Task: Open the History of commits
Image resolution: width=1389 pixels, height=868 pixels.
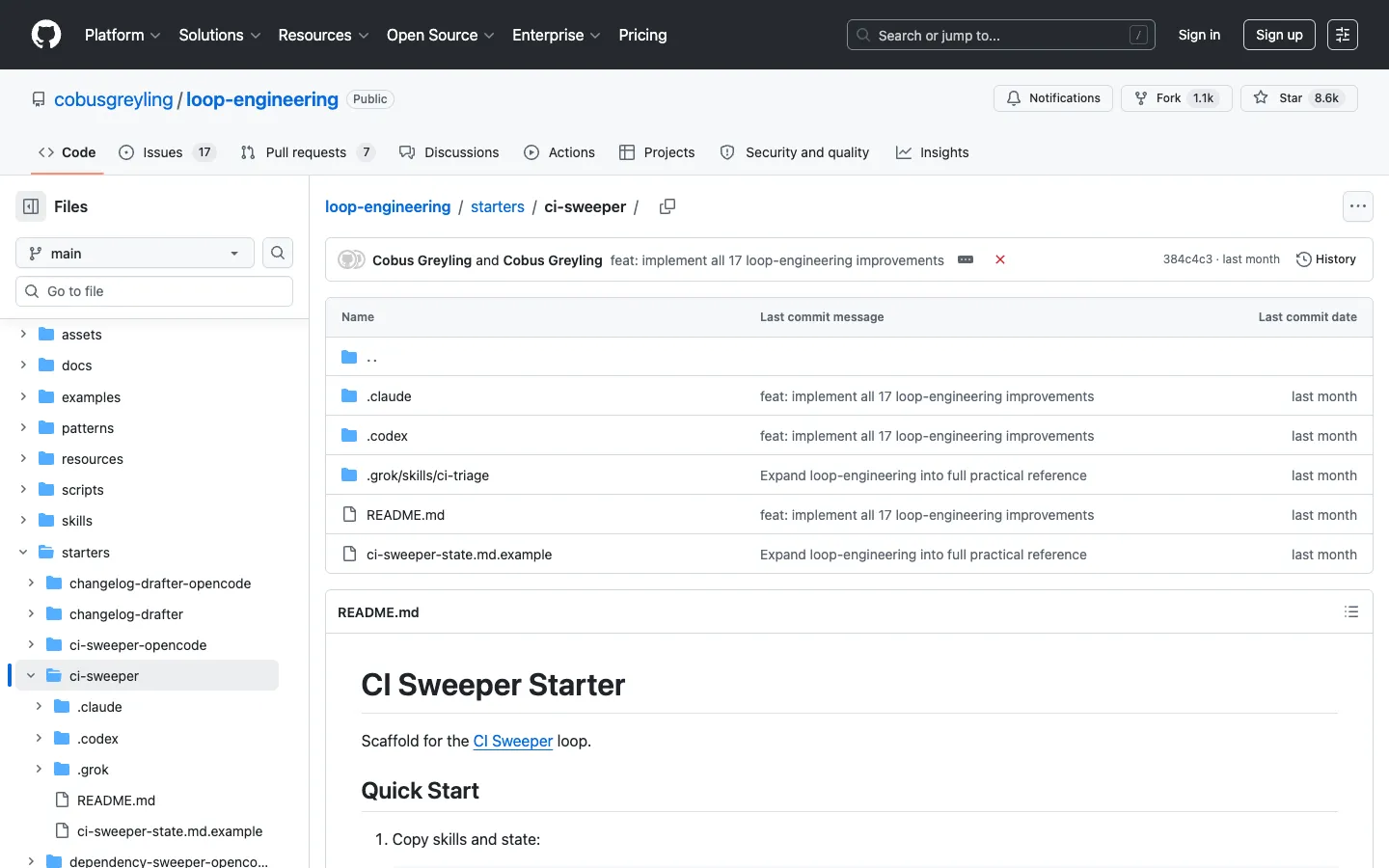Action: [x=1326, y=259]
